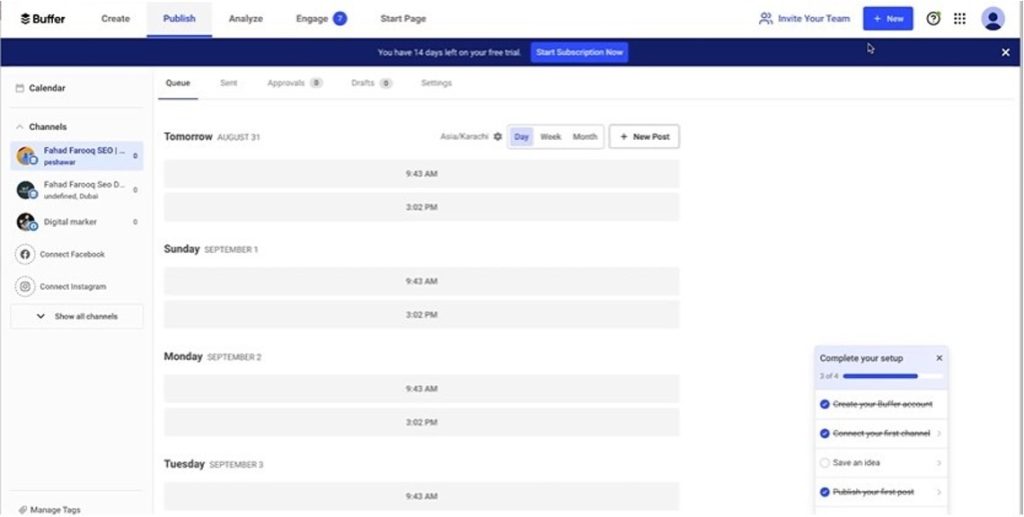Open the Create tab
Screen dimensions: 1024x517
coord(116,19)
